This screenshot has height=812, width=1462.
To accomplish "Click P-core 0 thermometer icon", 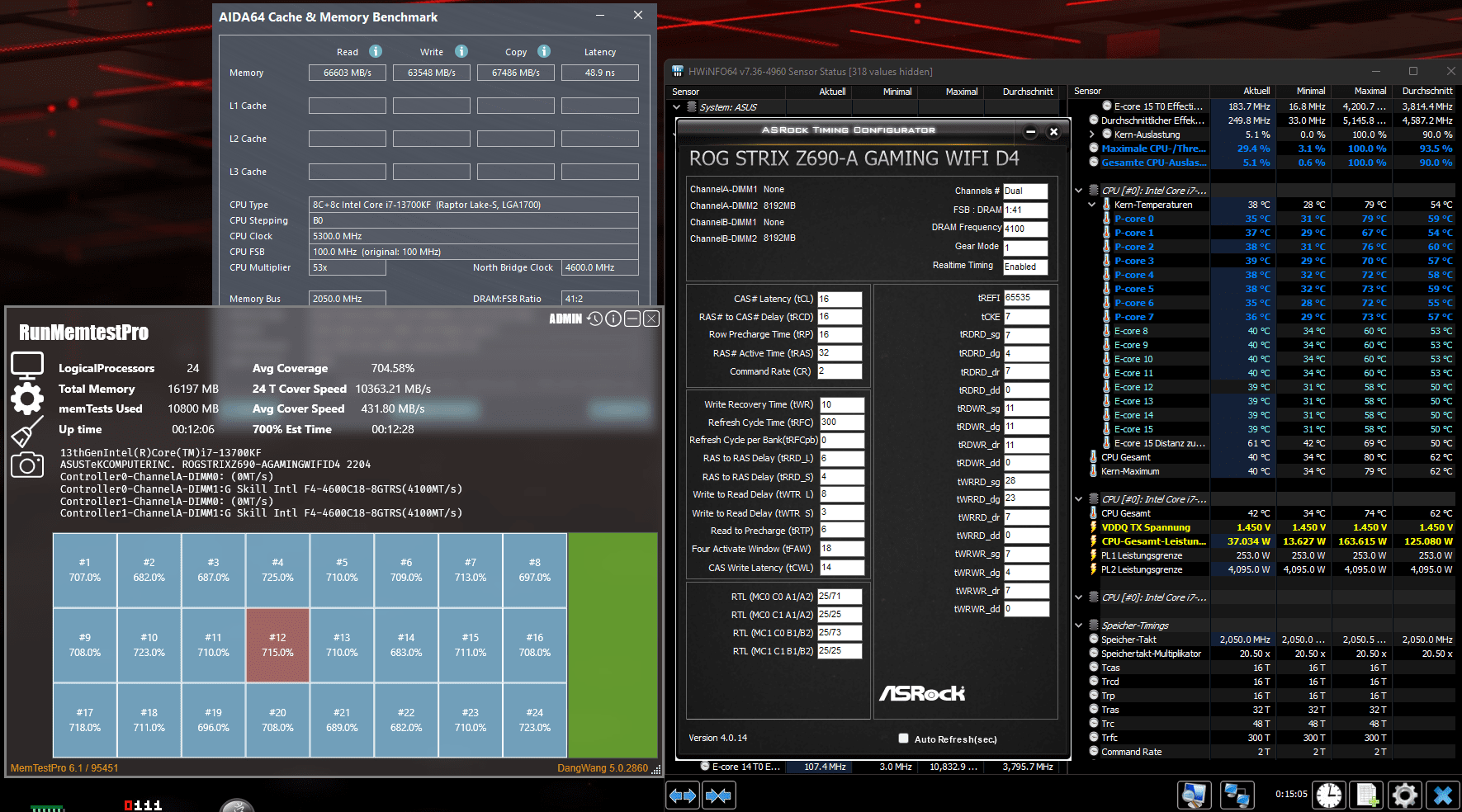I will [x=1107, y=219].
